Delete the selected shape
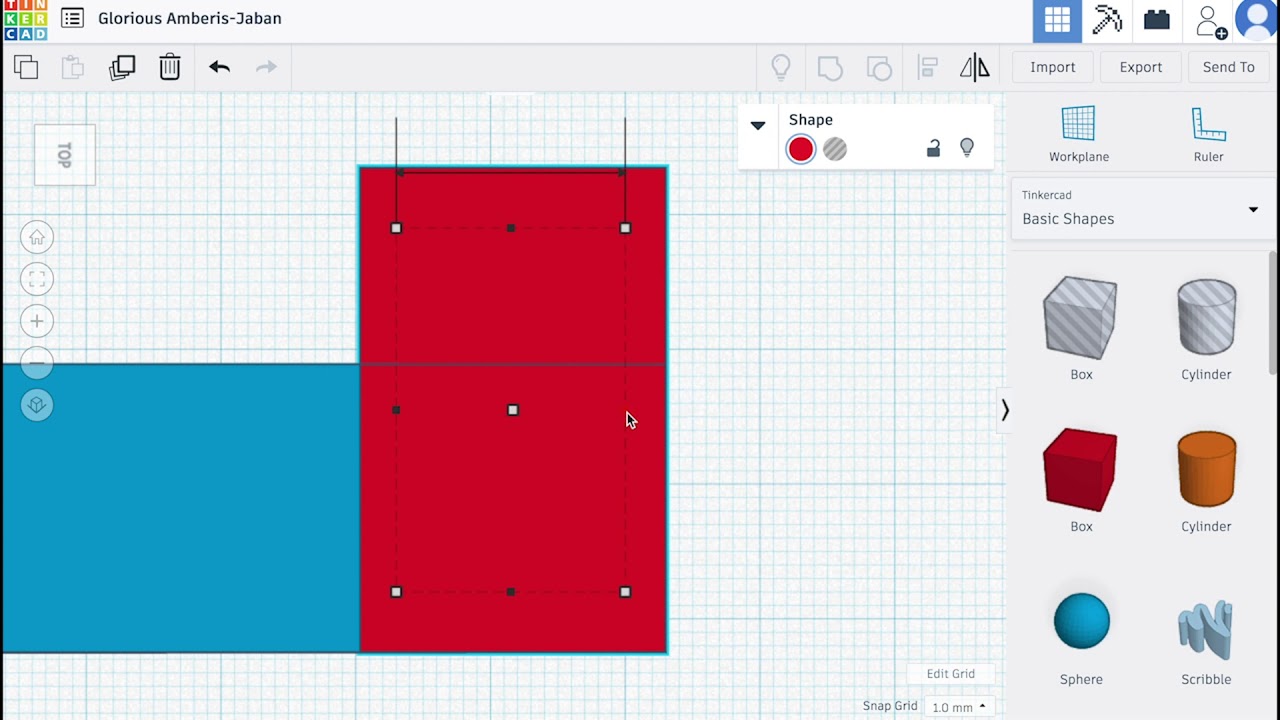 click(x=170, y=67)
